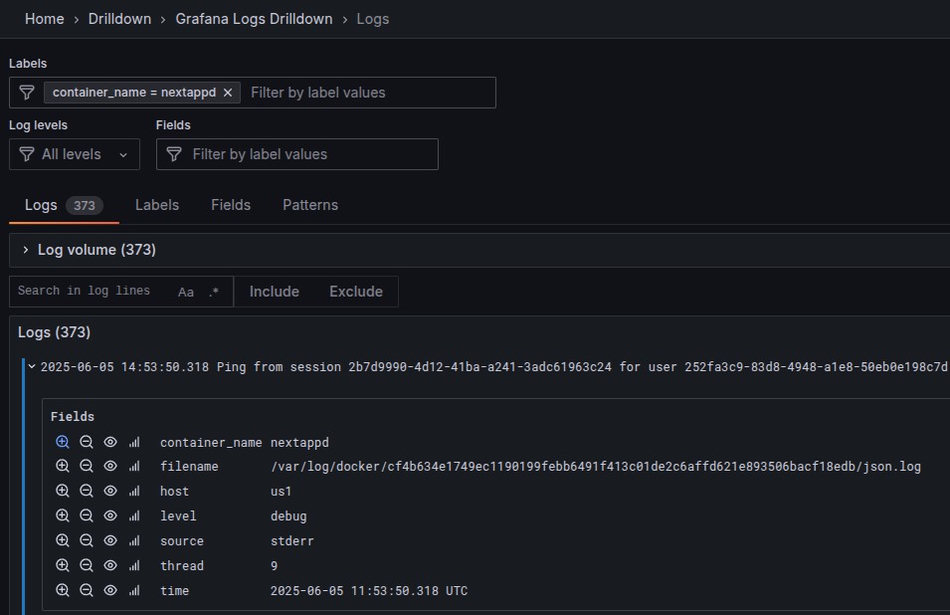Exclude the source field via minus magnifier icon
Screen dimensions: 950x615
[86, 541]
